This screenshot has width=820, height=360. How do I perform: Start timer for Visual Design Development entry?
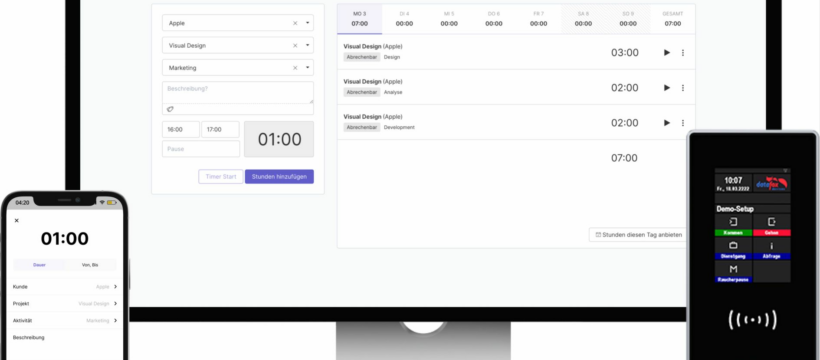(667, 122)
